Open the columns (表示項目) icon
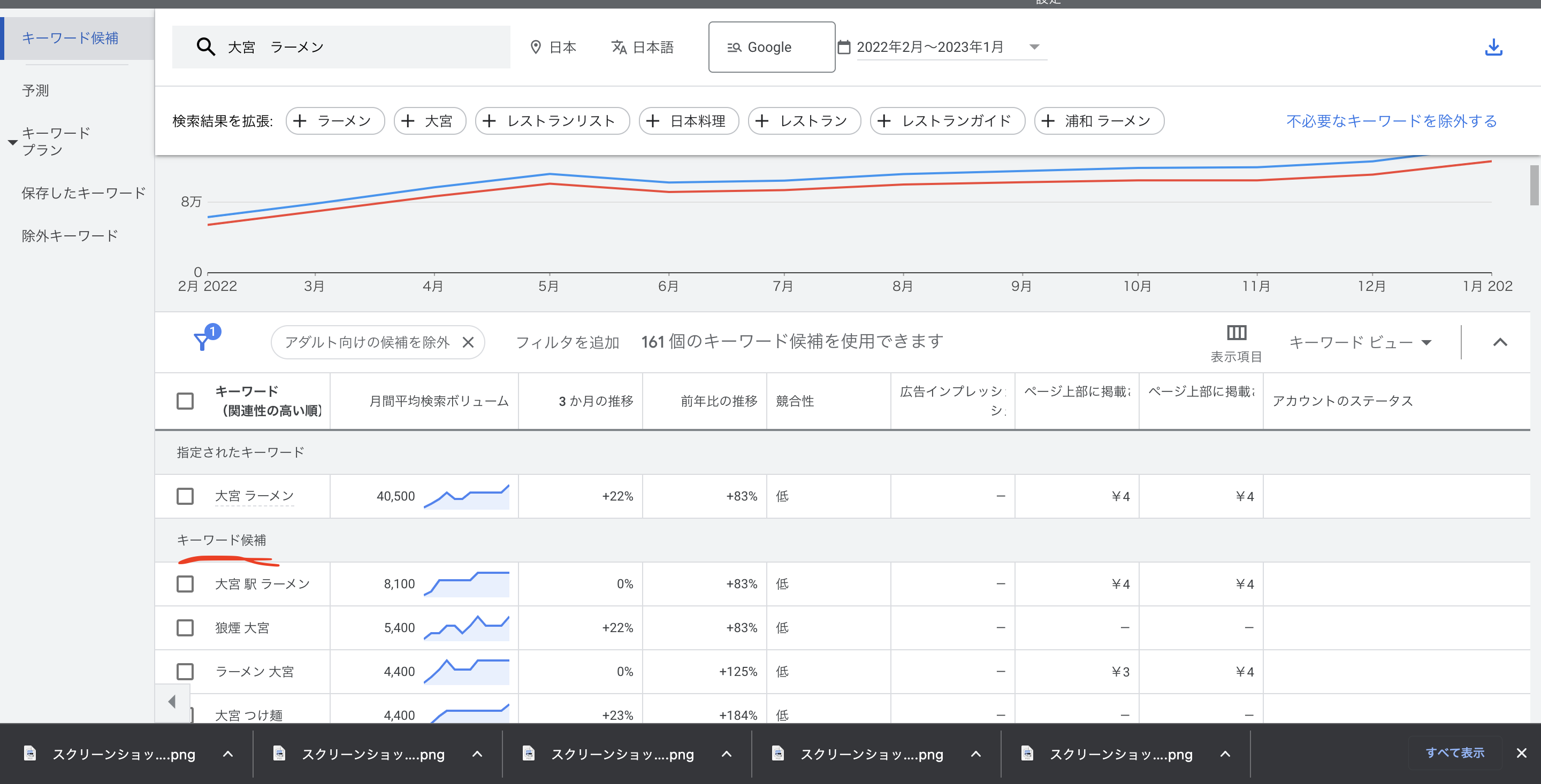Screen dimensions: 1541x784 pyautogui.click(x=1236, y=333)
